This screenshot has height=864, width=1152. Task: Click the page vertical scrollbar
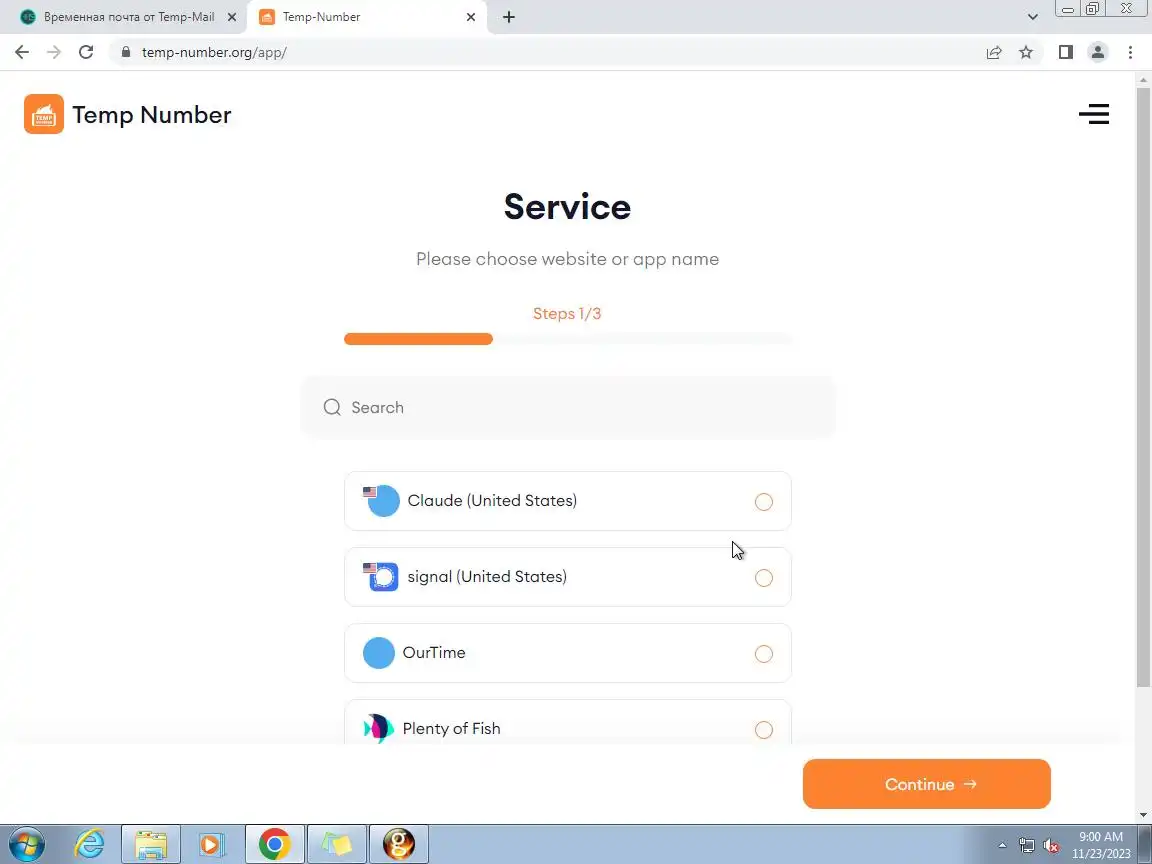pyautogui.click(x=1143, y=388)
